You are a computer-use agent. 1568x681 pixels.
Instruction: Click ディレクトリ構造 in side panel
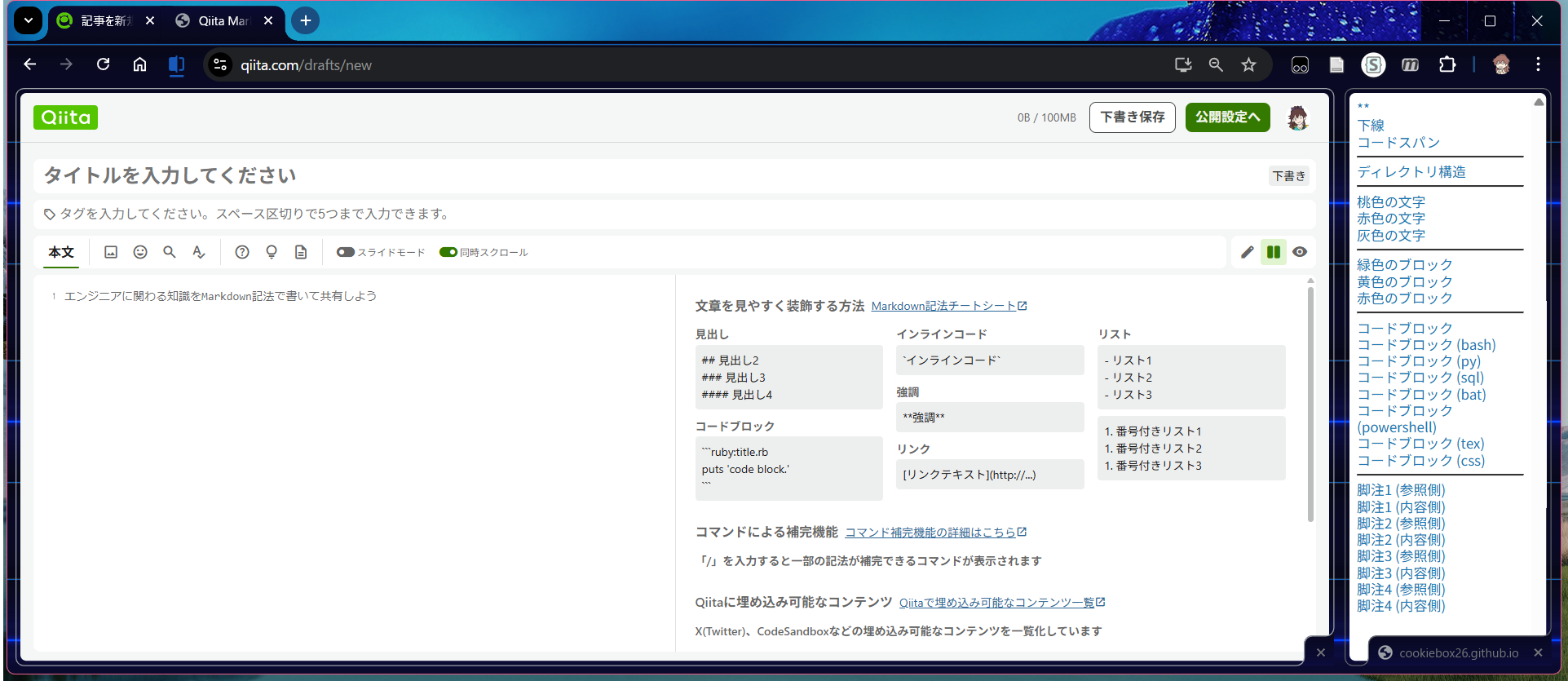(1411, 172)
